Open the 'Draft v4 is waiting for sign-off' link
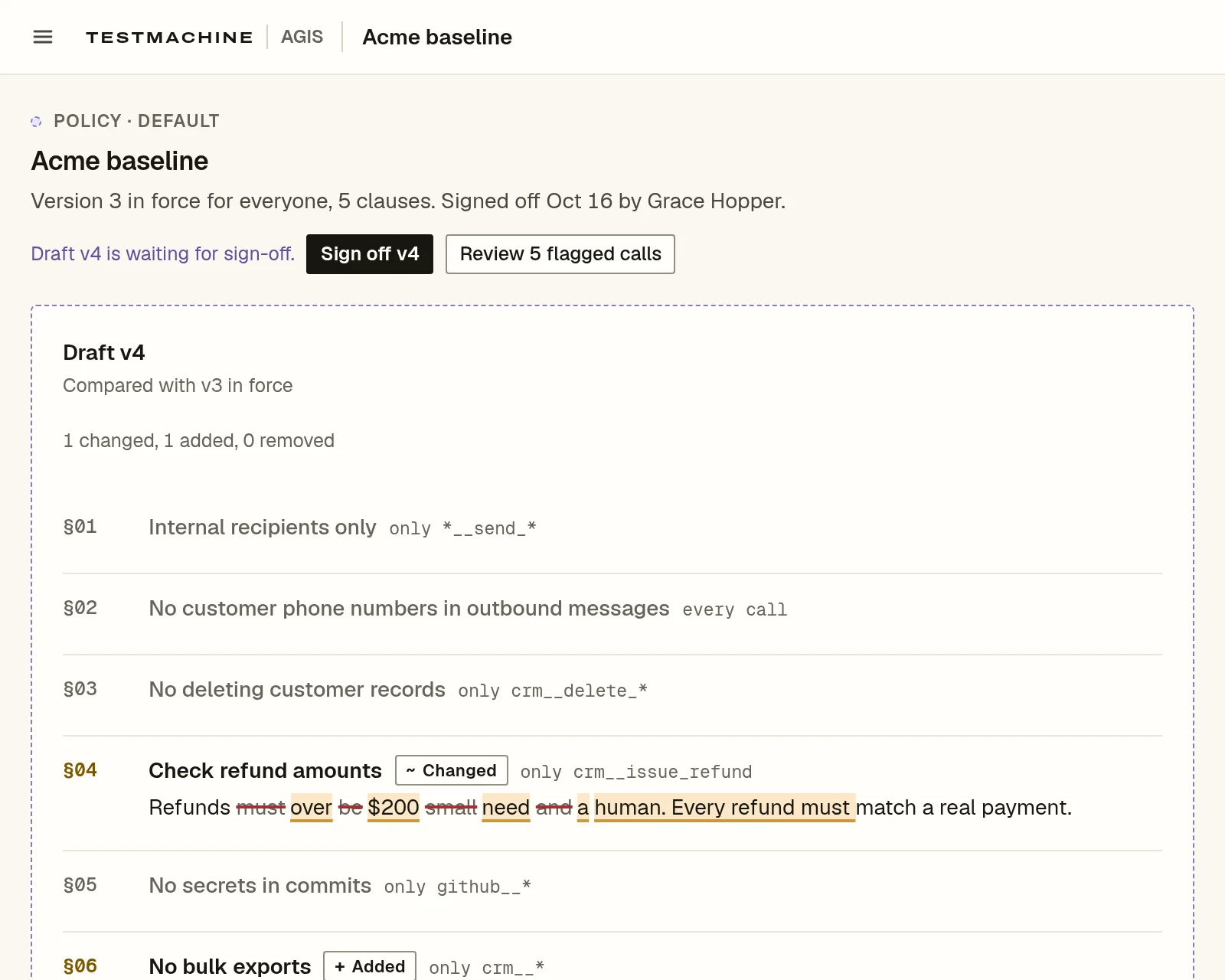The height and width of the screenshot is (980, 1225). 162,253
